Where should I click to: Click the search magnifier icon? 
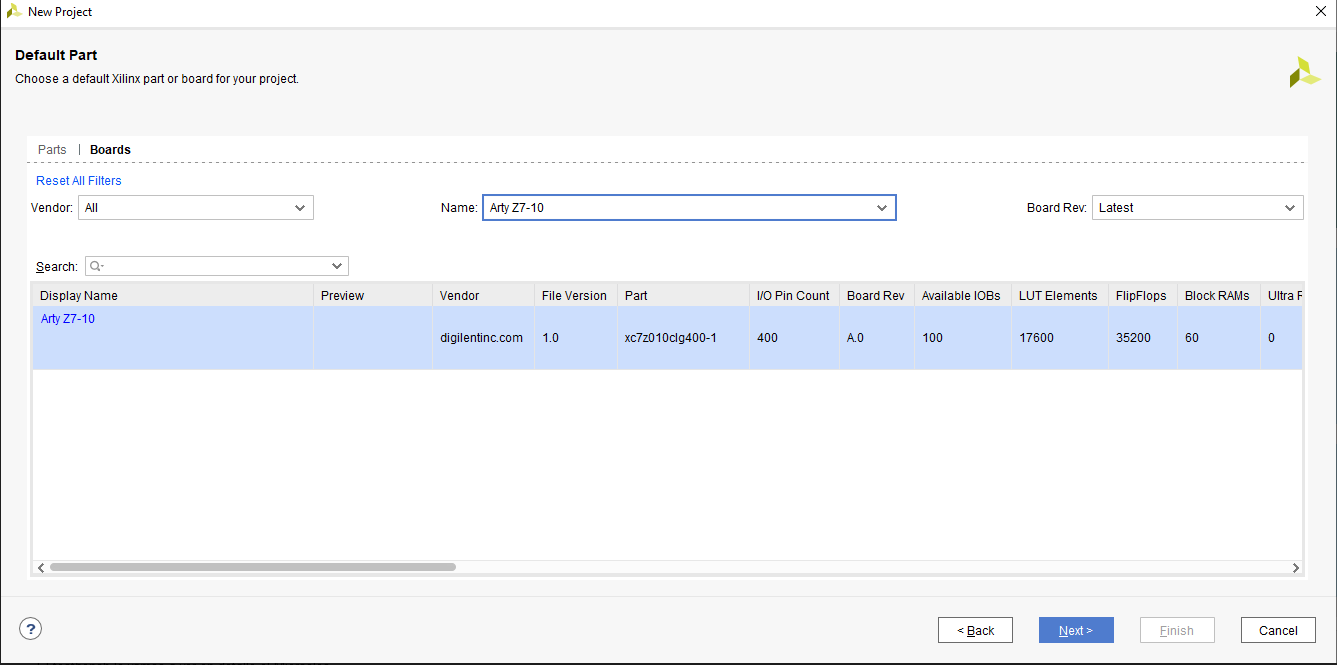coord(95,266)
